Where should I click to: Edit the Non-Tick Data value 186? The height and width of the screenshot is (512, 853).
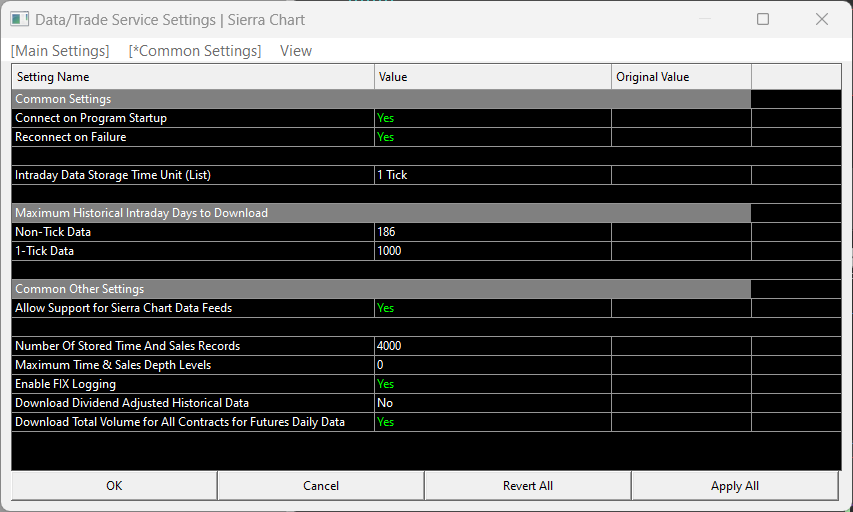[x=493, y=232]
